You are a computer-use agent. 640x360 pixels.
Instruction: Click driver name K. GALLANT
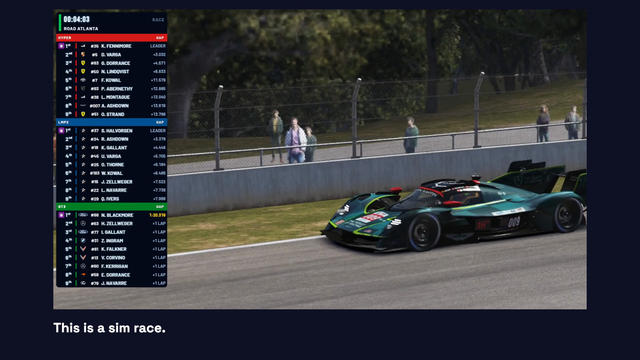coord(114,148)
